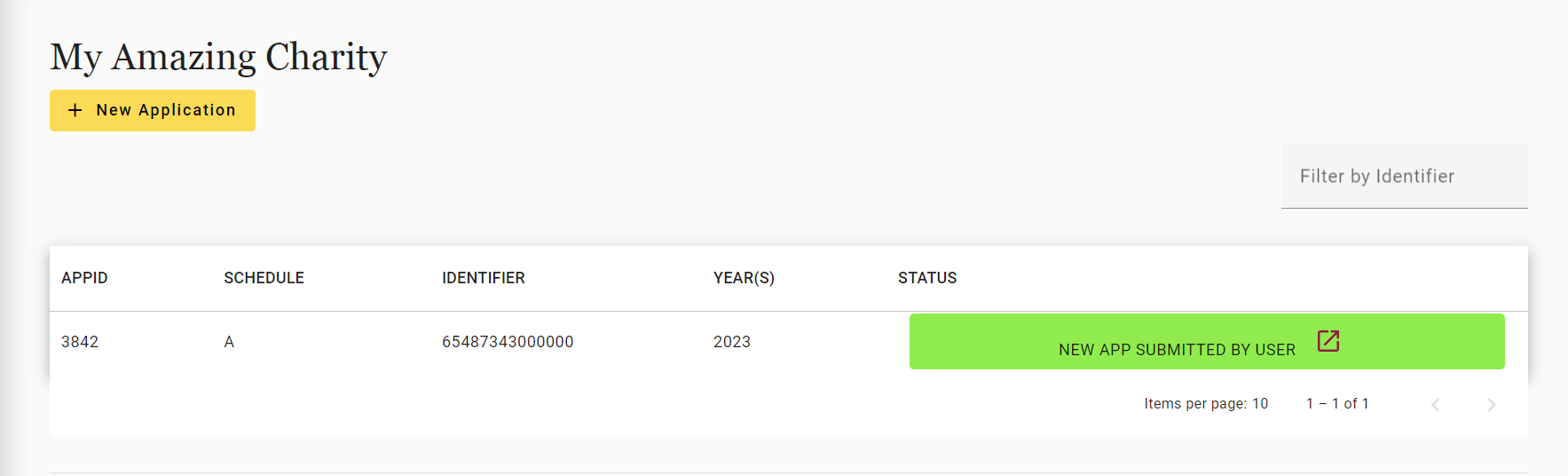The image size is (1568, 476).
Task: Click the STATUS column header
Action: 926,278
